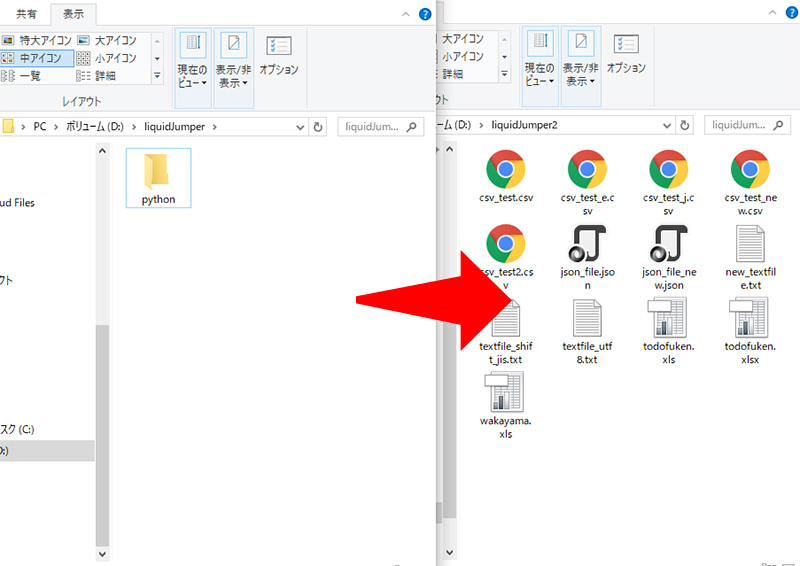Click help icon in right window ribbon
The image size is (800, 566).
(x=792, y=13)
